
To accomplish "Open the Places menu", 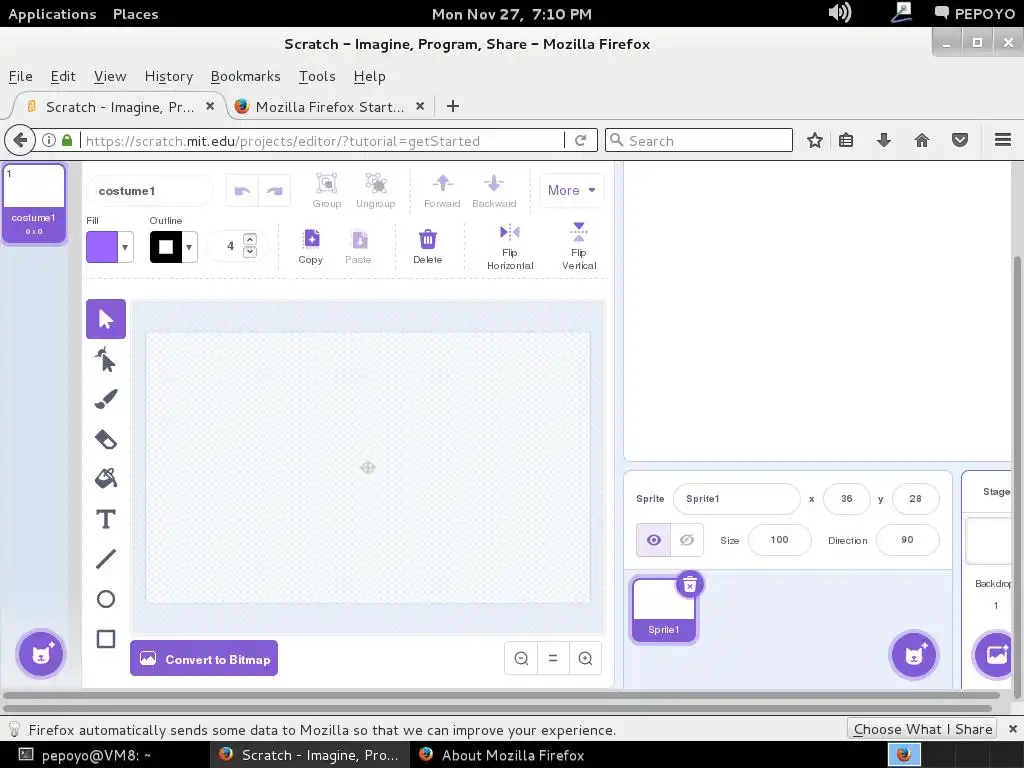I will tap(135, 14).
